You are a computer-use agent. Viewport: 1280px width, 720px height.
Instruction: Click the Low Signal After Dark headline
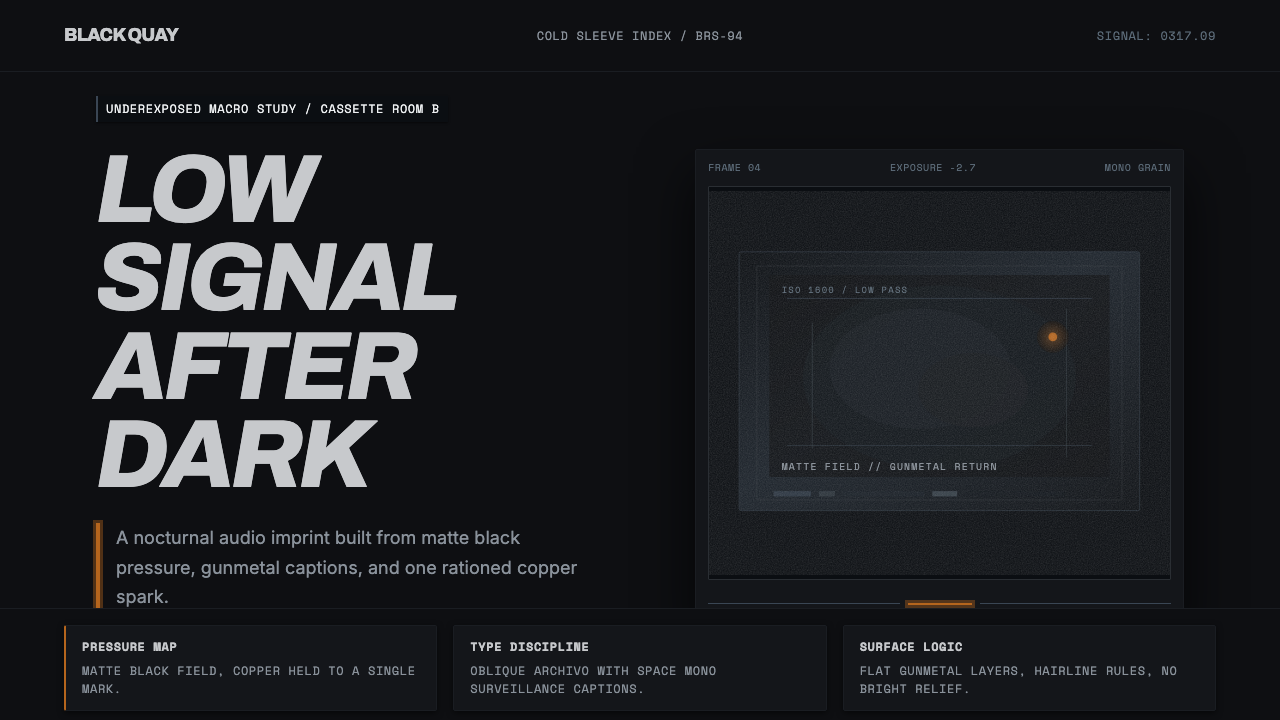point(277,320)
